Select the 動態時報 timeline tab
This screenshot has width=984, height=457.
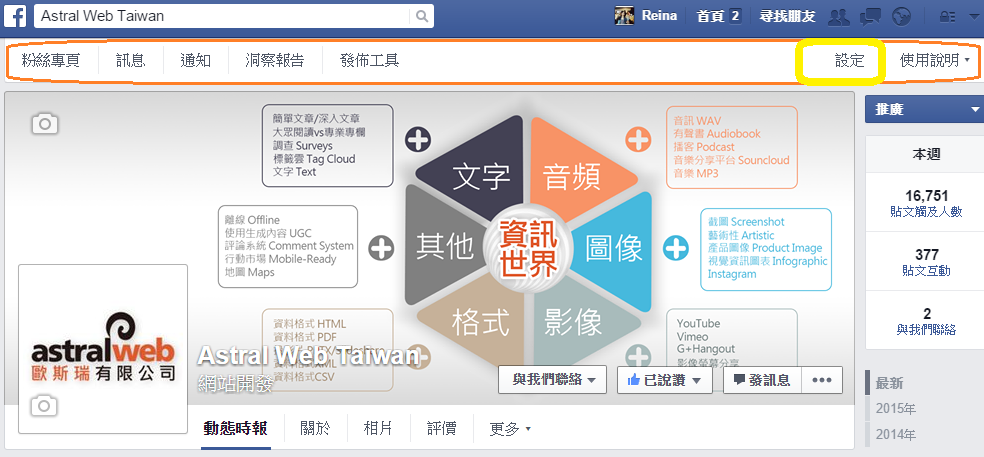236,429
